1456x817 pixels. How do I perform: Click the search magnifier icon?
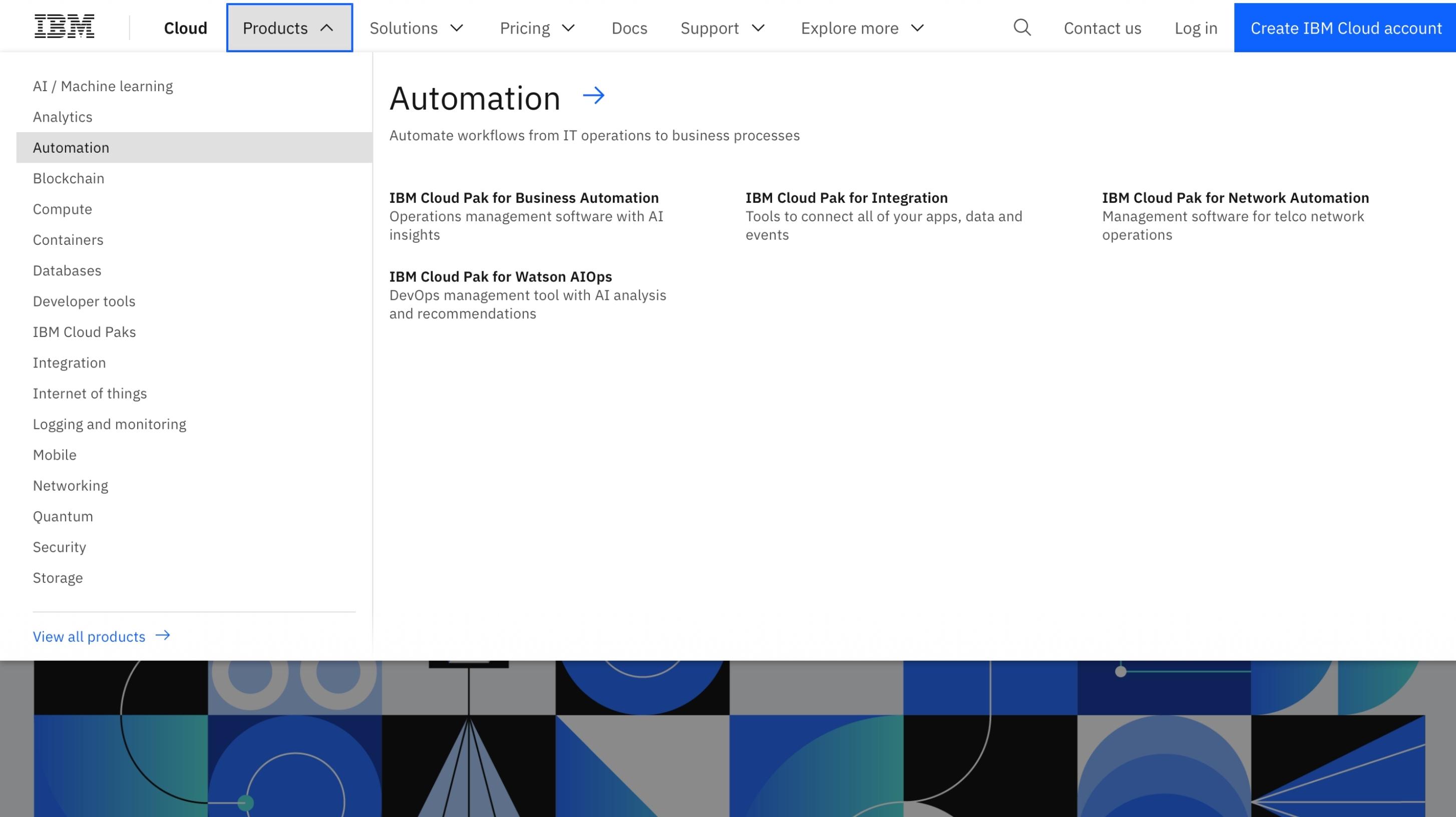pyautogui.click(x=1022, y=27)
